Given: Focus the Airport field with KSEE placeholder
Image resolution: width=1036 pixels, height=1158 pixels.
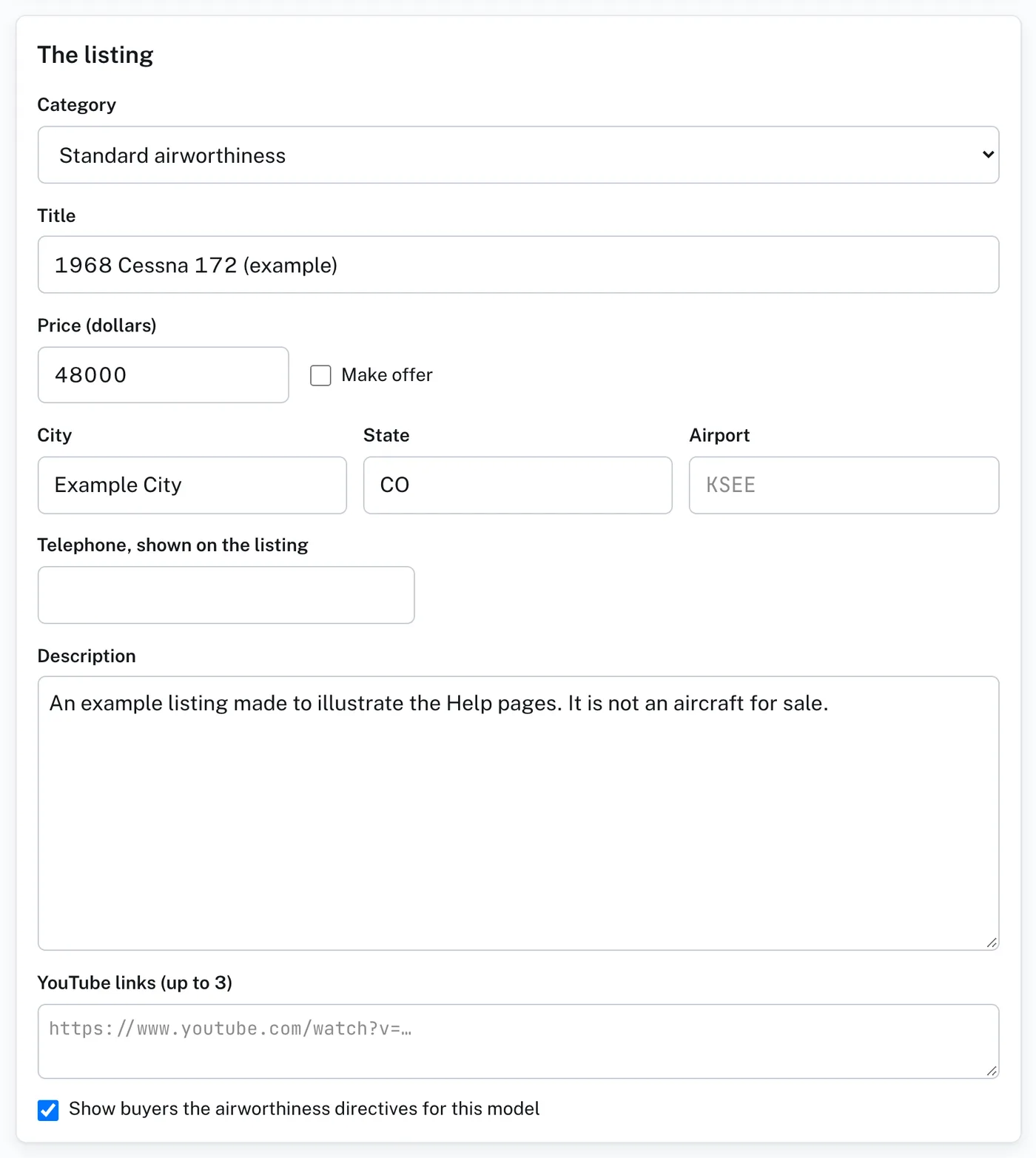Looking at the screenshot, I should click(x=844, y=485).
